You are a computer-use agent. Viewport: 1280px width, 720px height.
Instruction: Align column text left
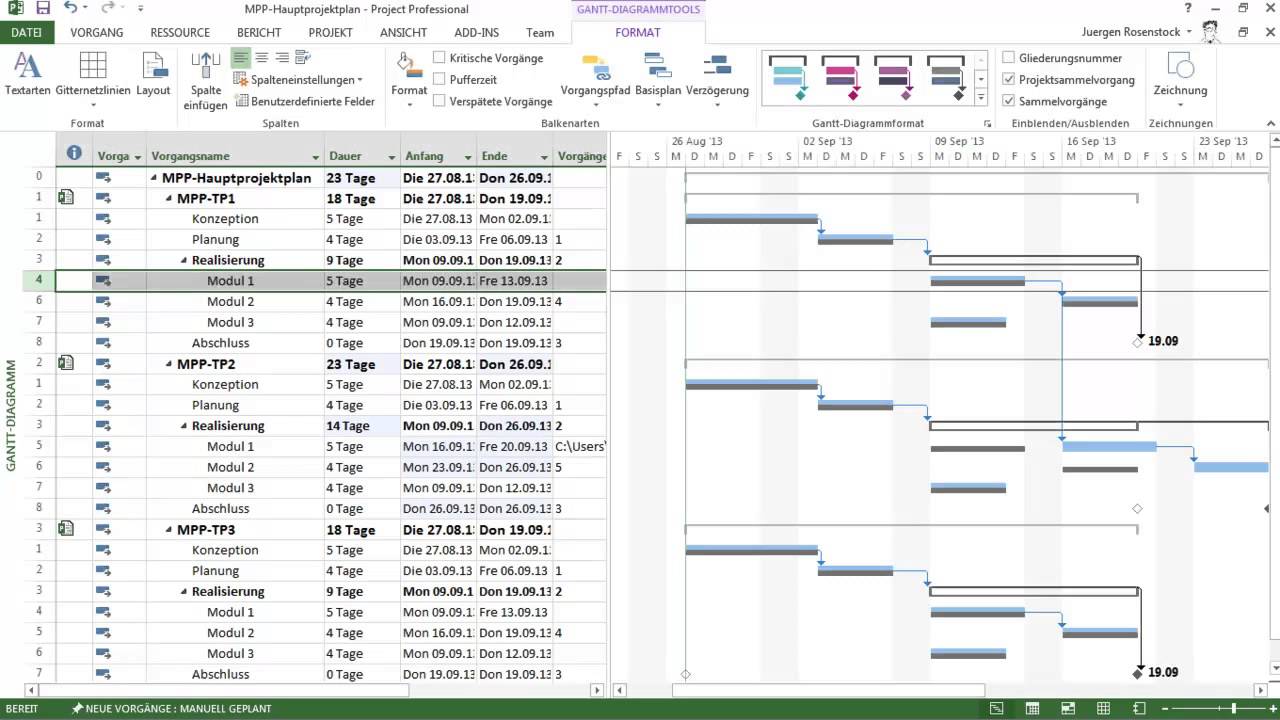point(240,58)
